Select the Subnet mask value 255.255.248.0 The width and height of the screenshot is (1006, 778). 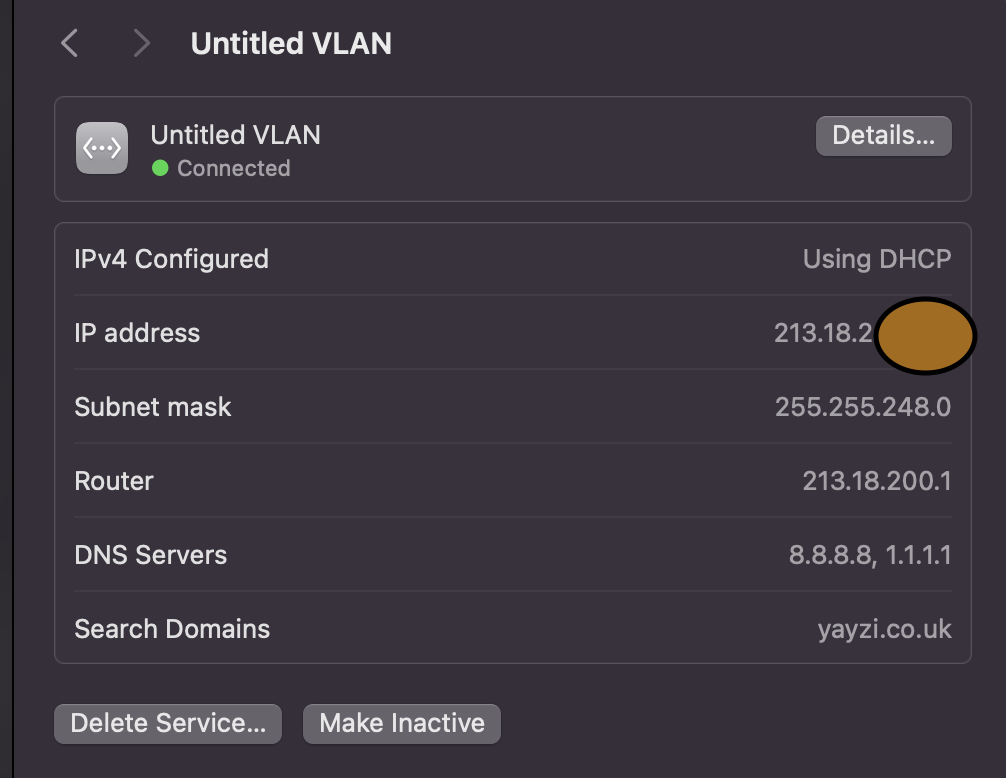click(862, 407)
